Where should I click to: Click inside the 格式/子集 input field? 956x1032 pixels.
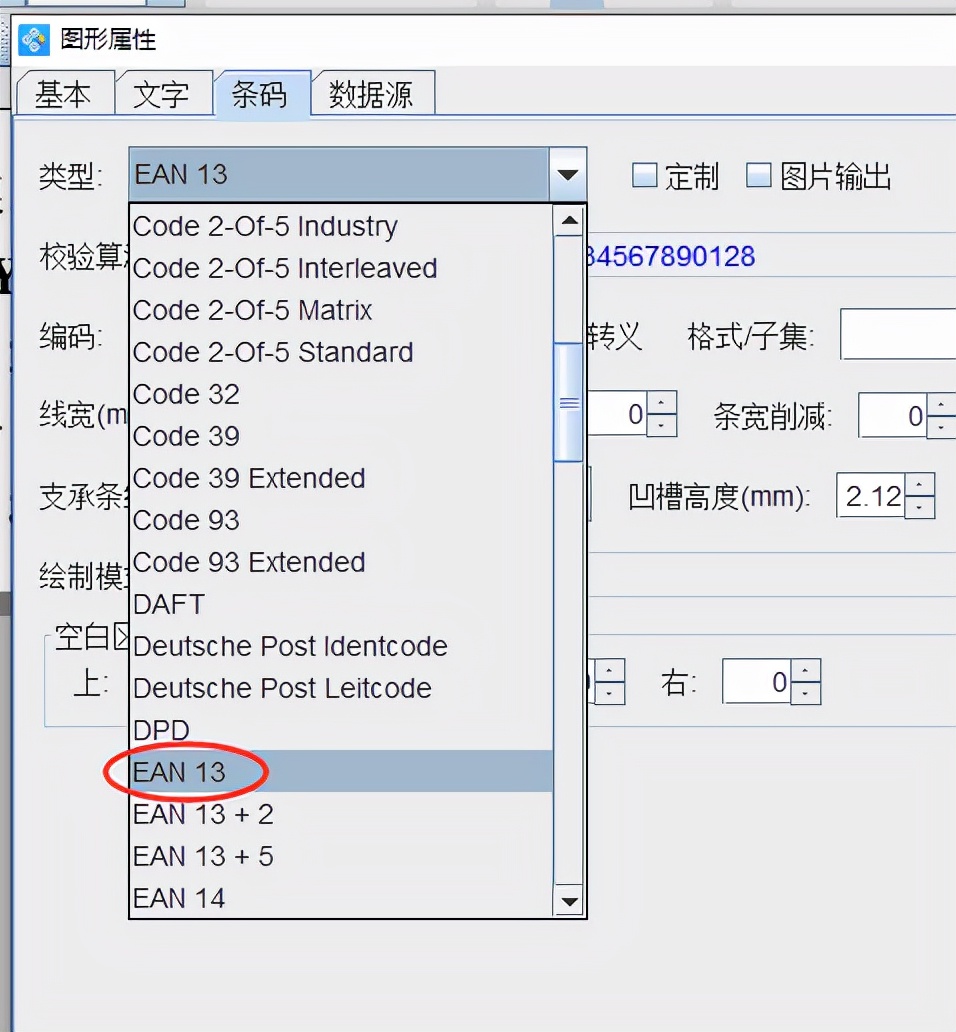click(x=900, y=335)
